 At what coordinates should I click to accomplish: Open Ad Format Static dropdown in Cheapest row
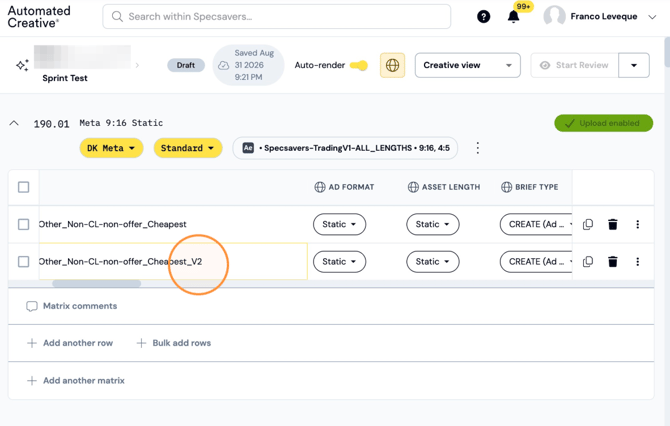point(339,224)
